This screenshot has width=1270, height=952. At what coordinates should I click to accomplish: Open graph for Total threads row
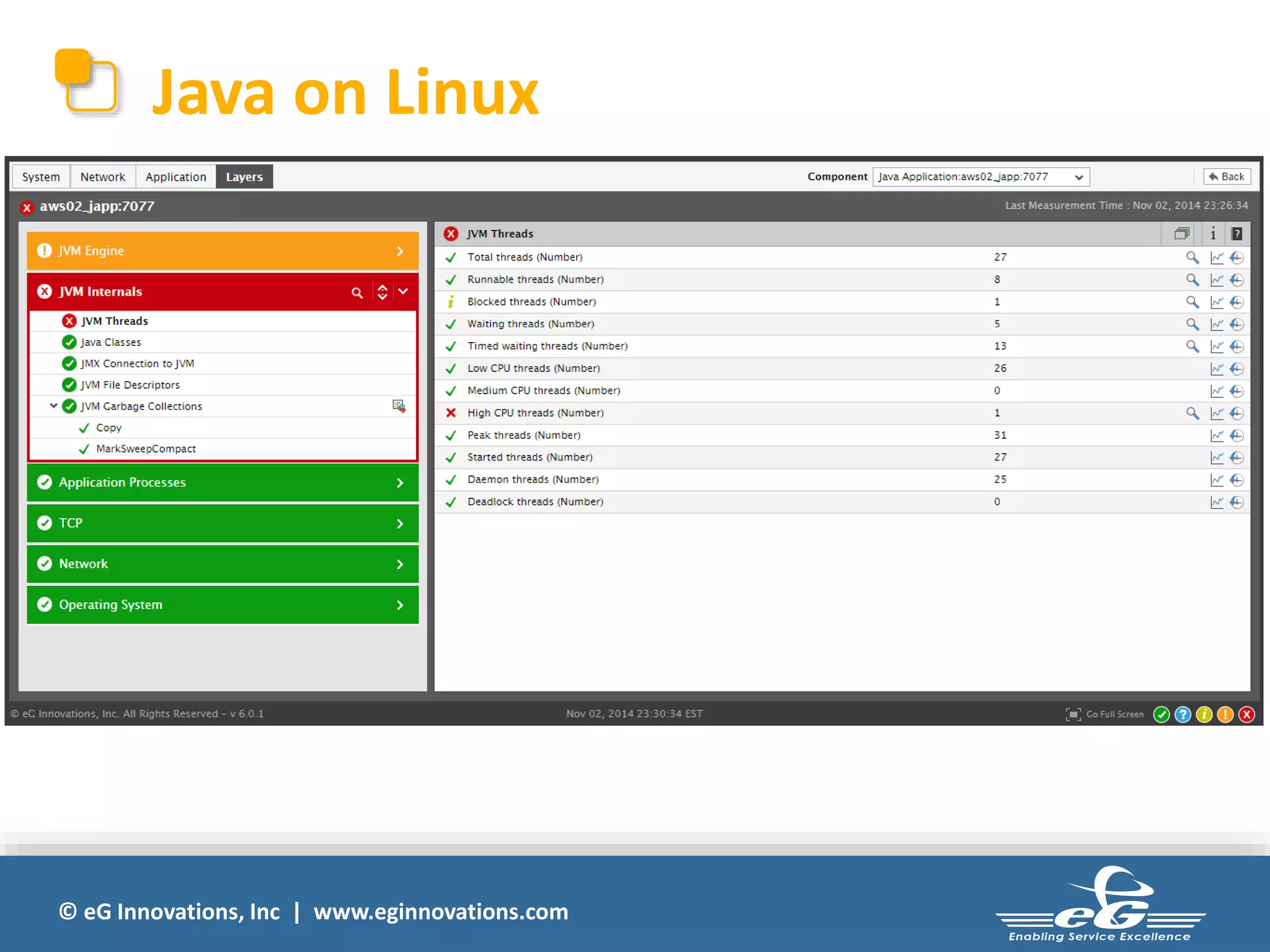click(1217, 257)
